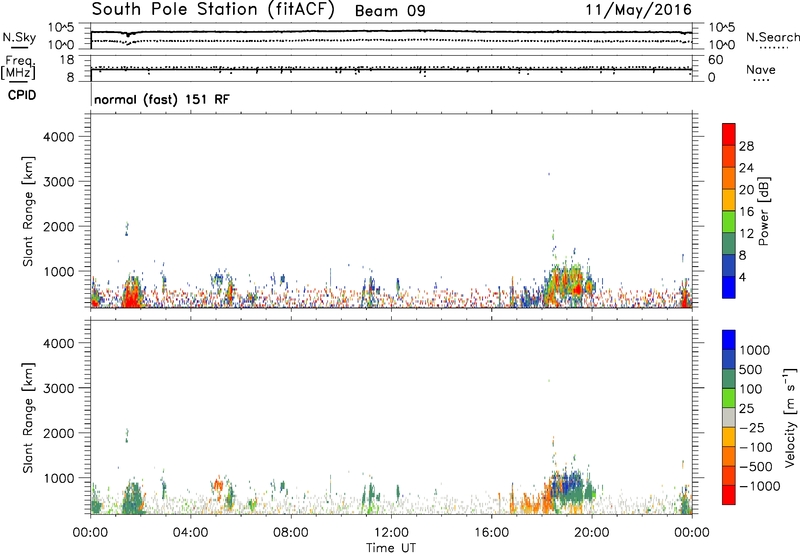Click the "08:00" time tick label
Image resolution: width=800 pixels, height=554 pixels.
click(291, 533)
